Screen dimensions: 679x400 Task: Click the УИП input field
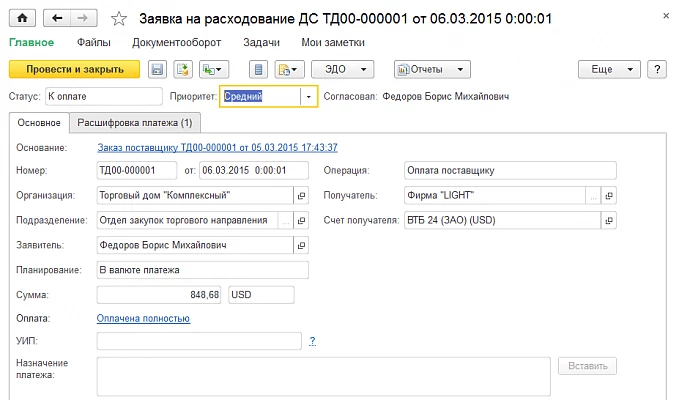point(199,341)
